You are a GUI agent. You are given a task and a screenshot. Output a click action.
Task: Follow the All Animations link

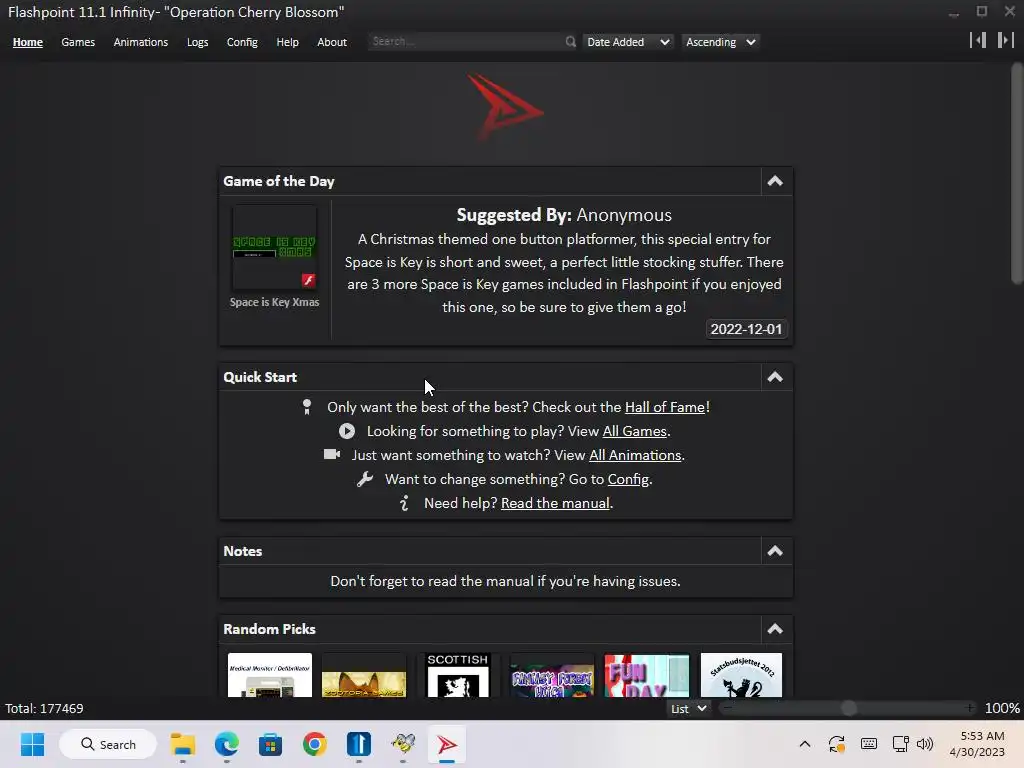635,455
